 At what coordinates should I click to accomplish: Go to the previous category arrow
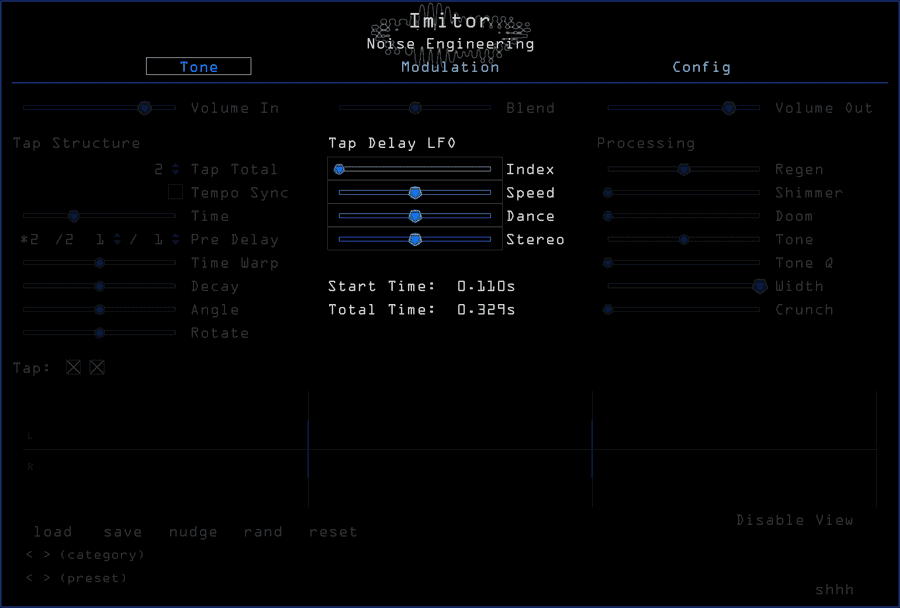click(29, 555)
